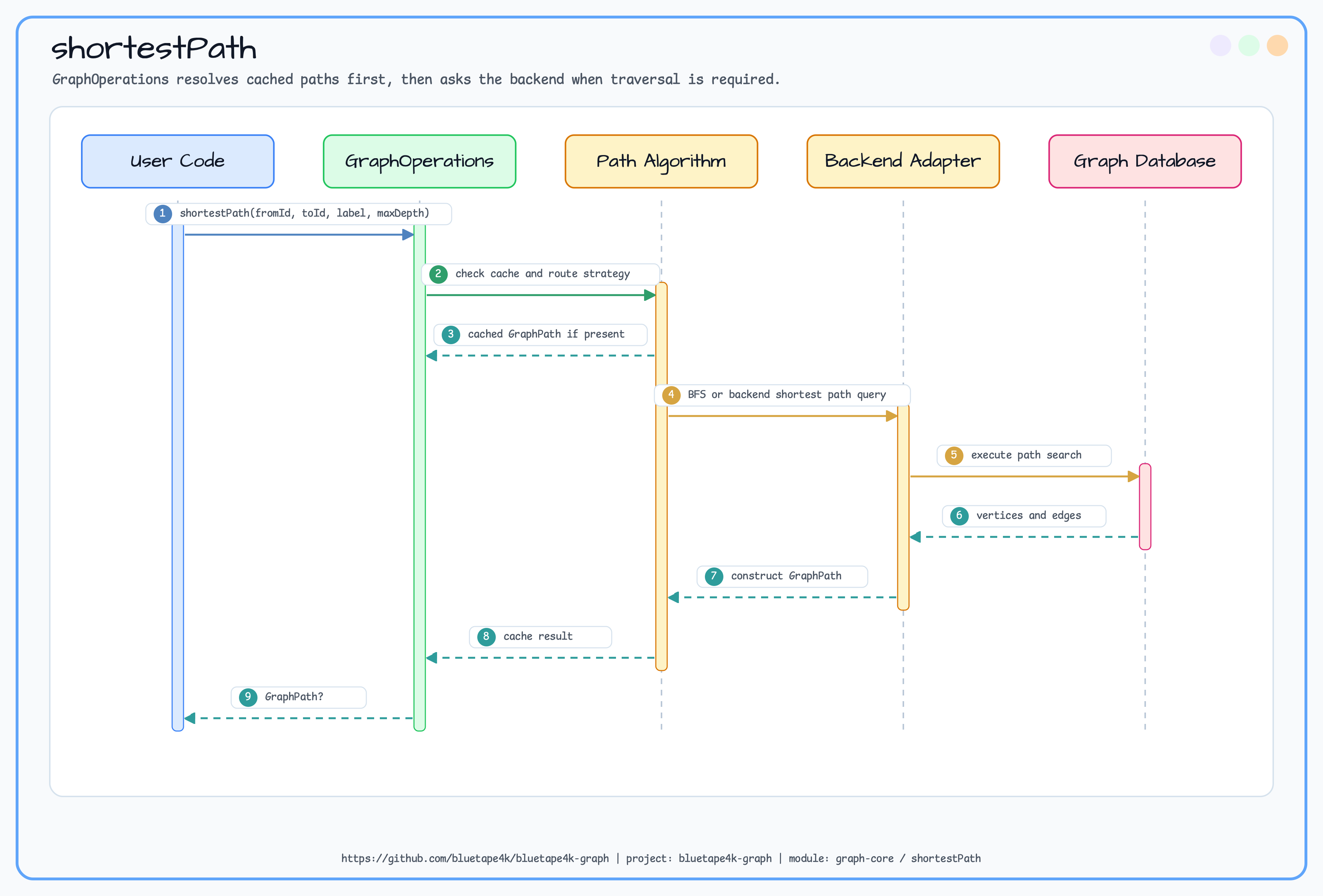The height and width of the screenshot is (896, 1323).
Task: Select the Backend Adapter participant box
Action: point(903,161)
